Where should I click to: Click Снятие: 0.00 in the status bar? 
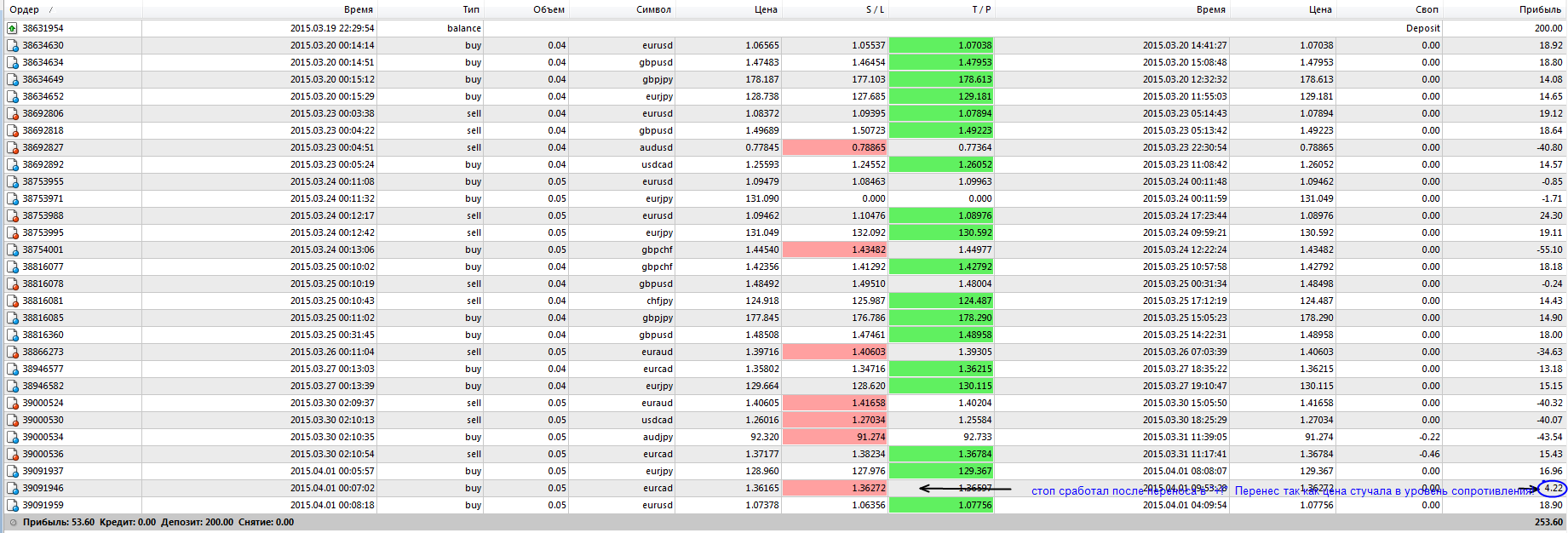pyautogui.click(x=266, y=523)
